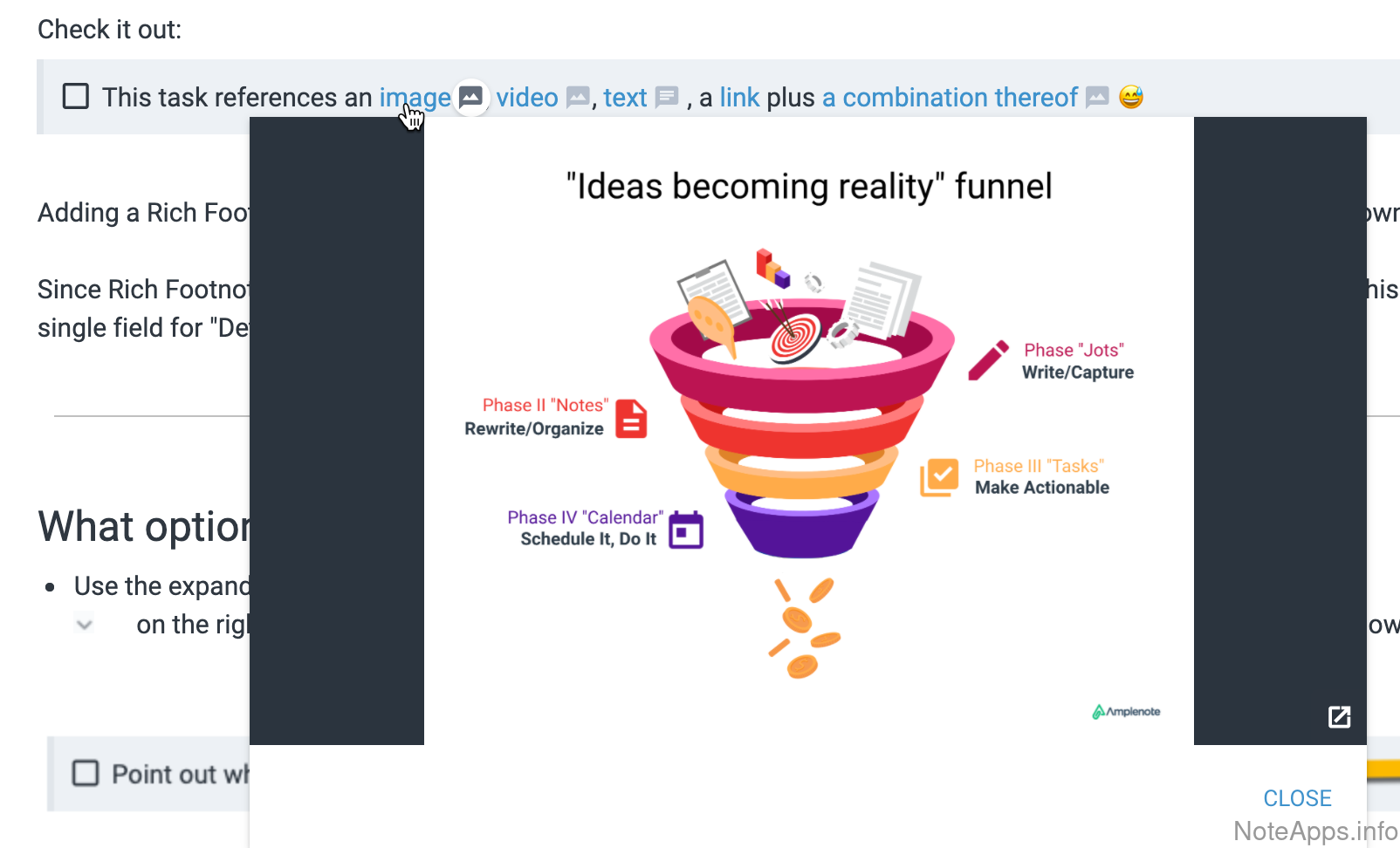Follow the "link" hyperlink in the task
This screenshot has height=848, width=1400.
739,97
